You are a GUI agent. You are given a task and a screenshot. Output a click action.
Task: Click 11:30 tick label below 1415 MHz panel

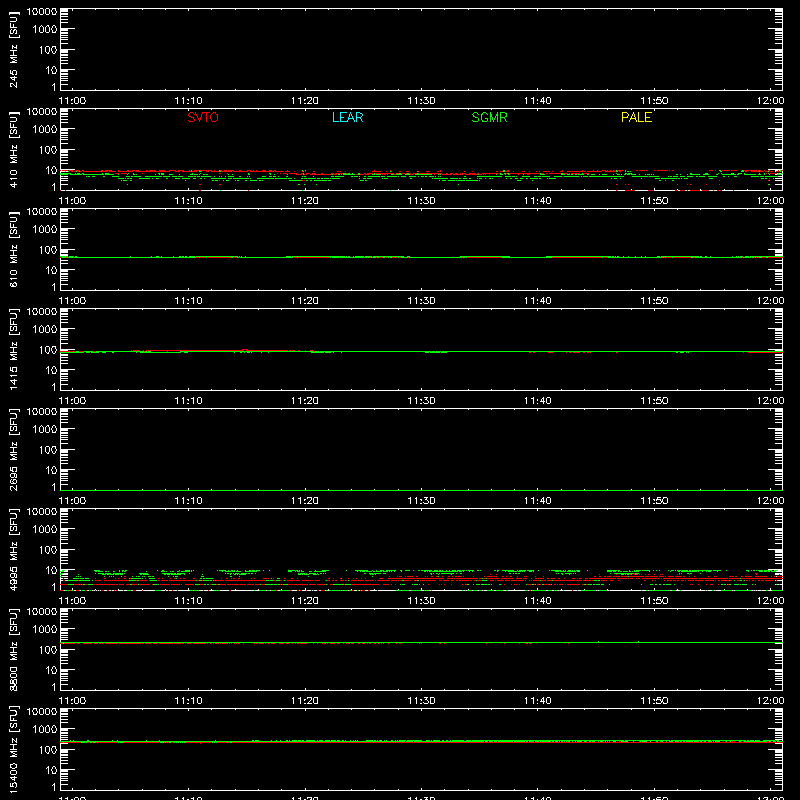click(421, 401)
